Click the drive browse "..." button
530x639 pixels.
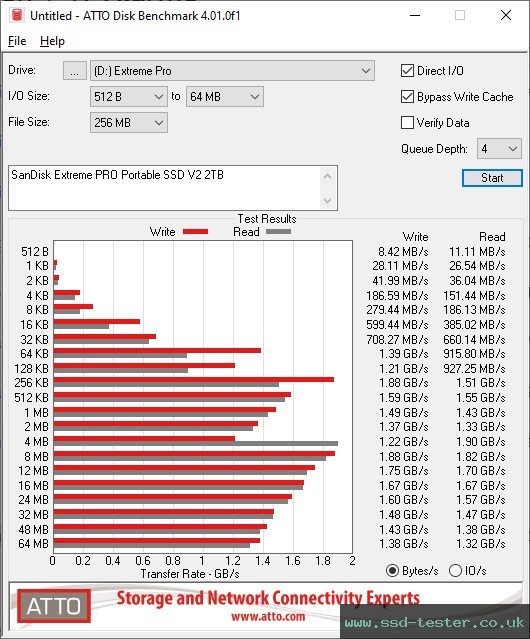pos(75,71)
